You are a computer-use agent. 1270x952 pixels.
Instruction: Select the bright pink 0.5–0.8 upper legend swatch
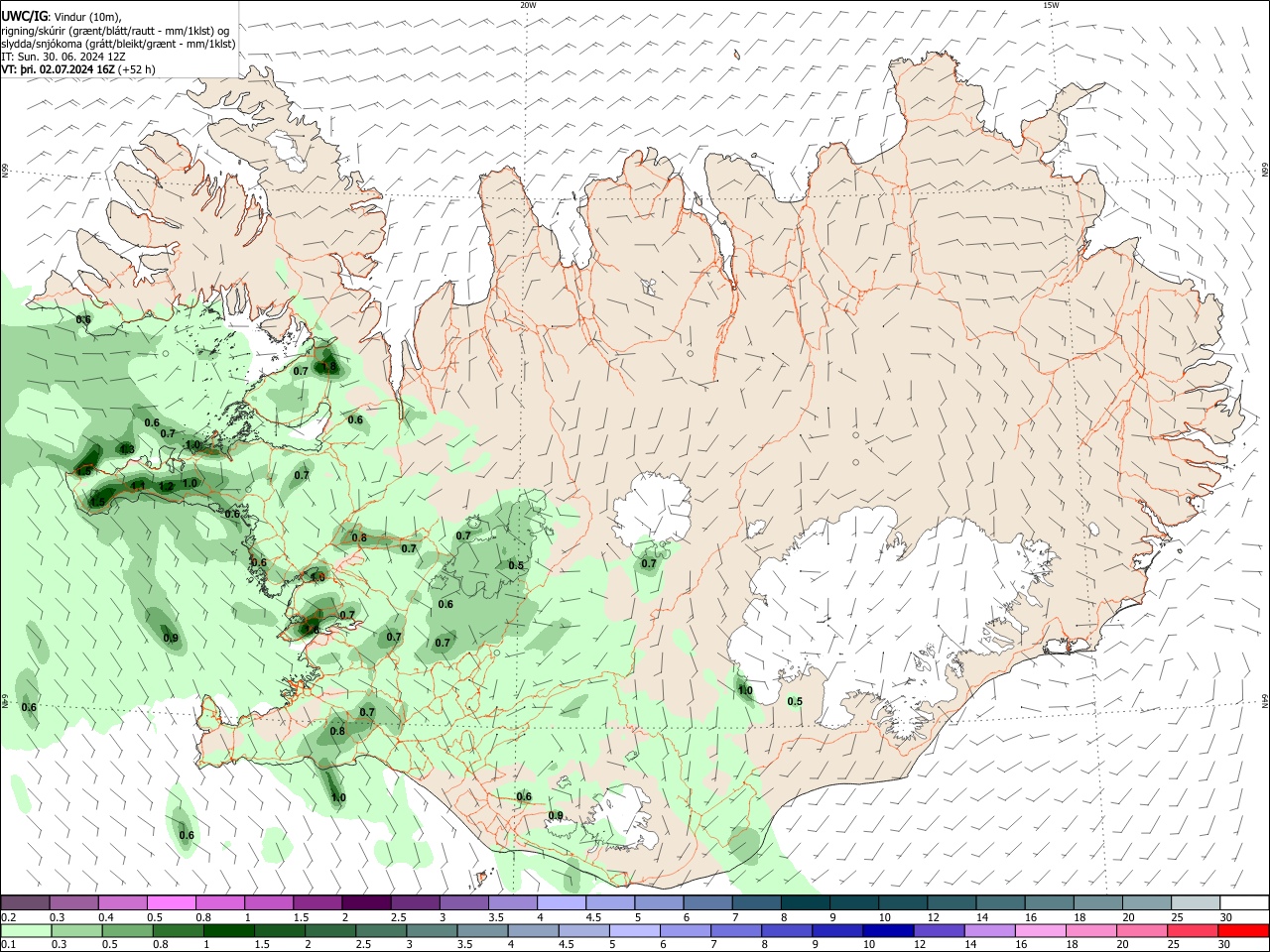(171, 902)
